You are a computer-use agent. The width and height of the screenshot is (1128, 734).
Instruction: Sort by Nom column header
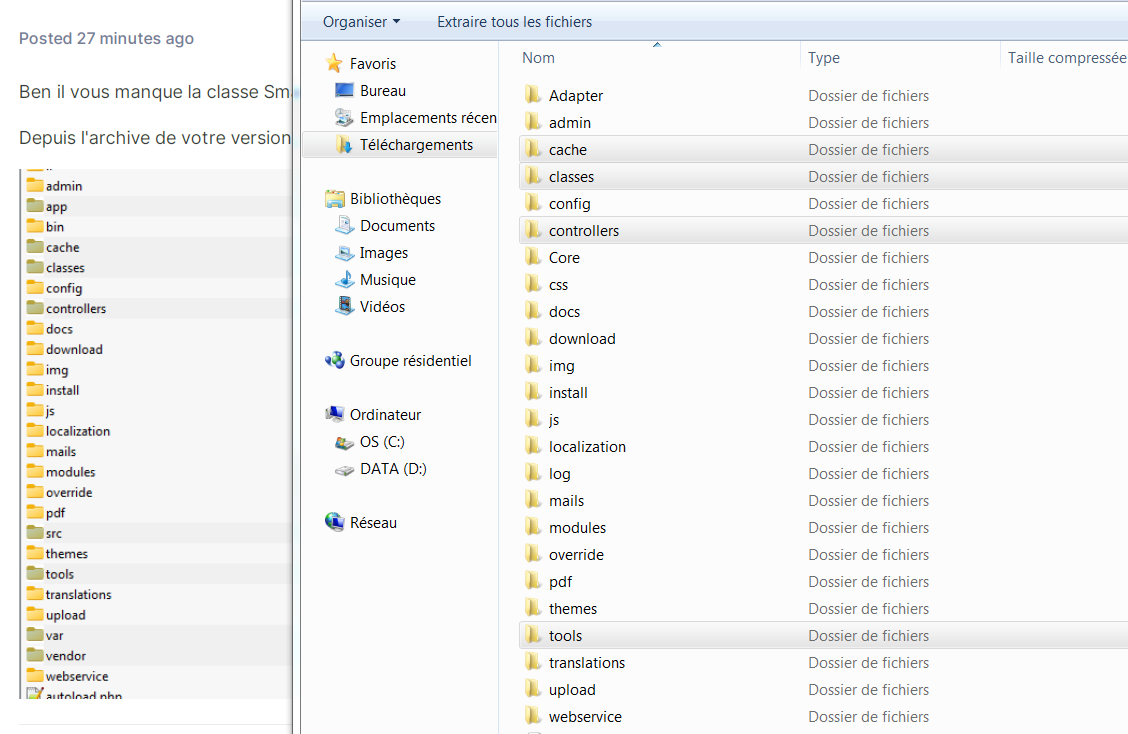[x=538, y=58]
